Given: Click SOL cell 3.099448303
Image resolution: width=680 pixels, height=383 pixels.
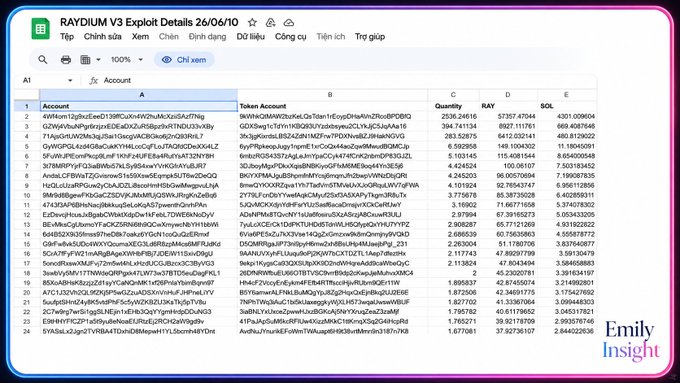Looking at the screenshot, I should point(567,302).
